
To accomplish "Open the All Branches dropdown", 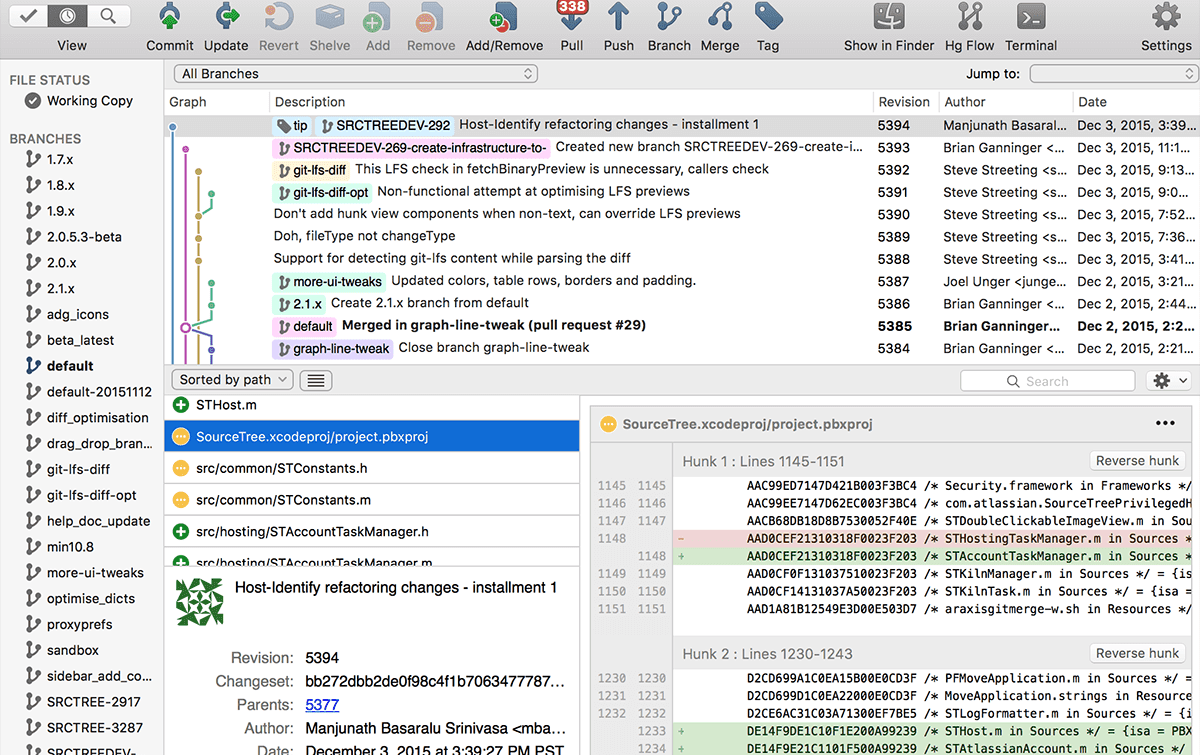I will [356, 74].
